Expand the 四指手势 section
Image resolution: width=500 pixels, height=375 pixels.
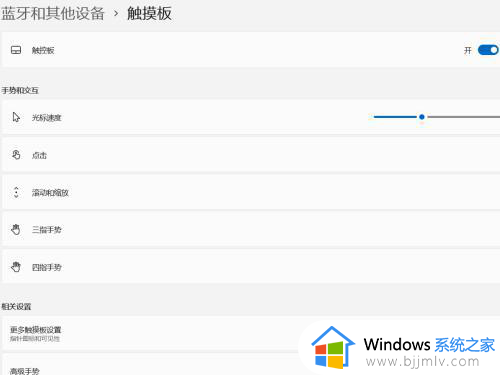[x=251, y=267]
